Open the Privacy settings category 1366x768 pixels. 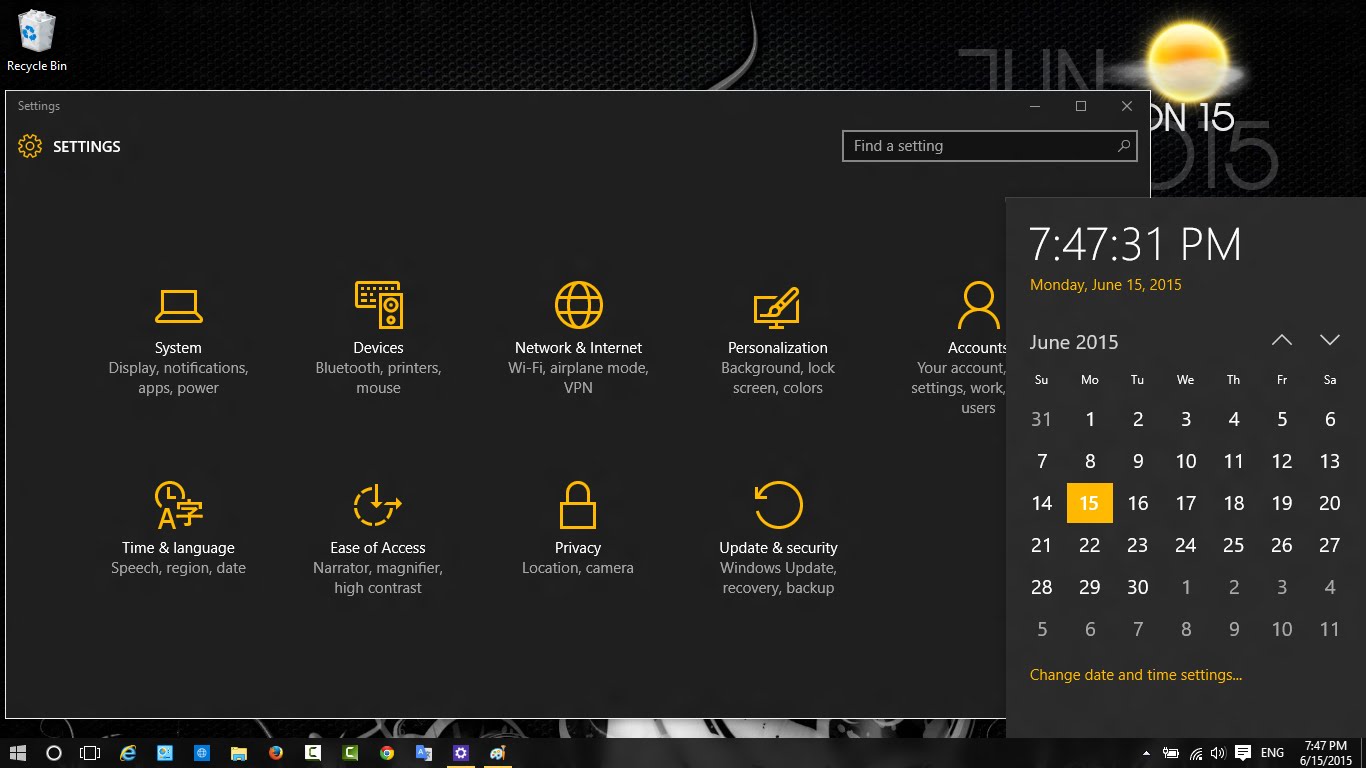[578, 528]
